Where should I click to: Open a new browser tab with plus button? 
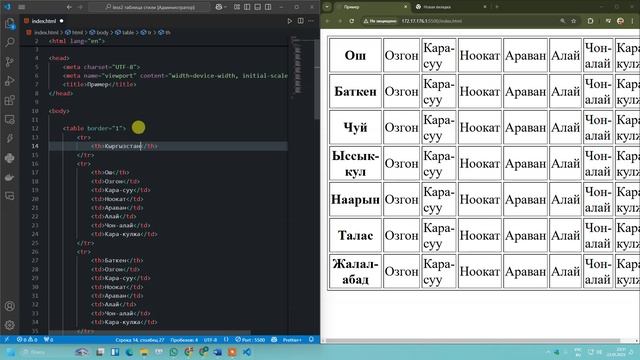coord(497,7)
